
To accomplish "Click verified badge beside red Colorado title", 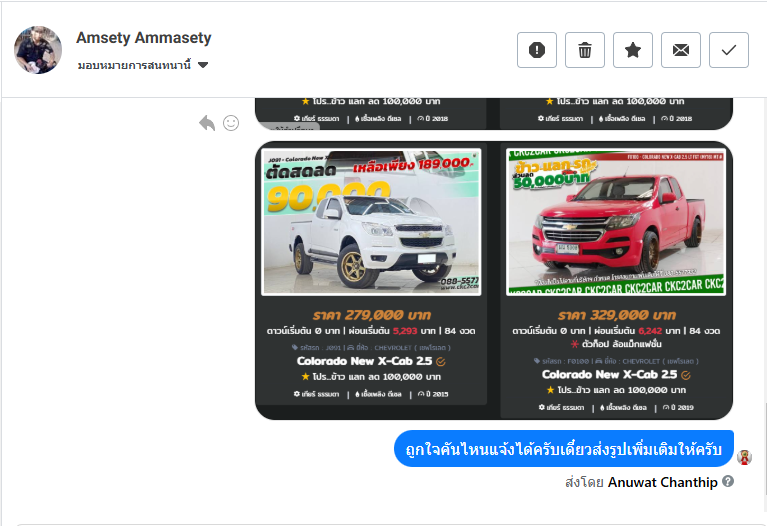I will [686, 376].
